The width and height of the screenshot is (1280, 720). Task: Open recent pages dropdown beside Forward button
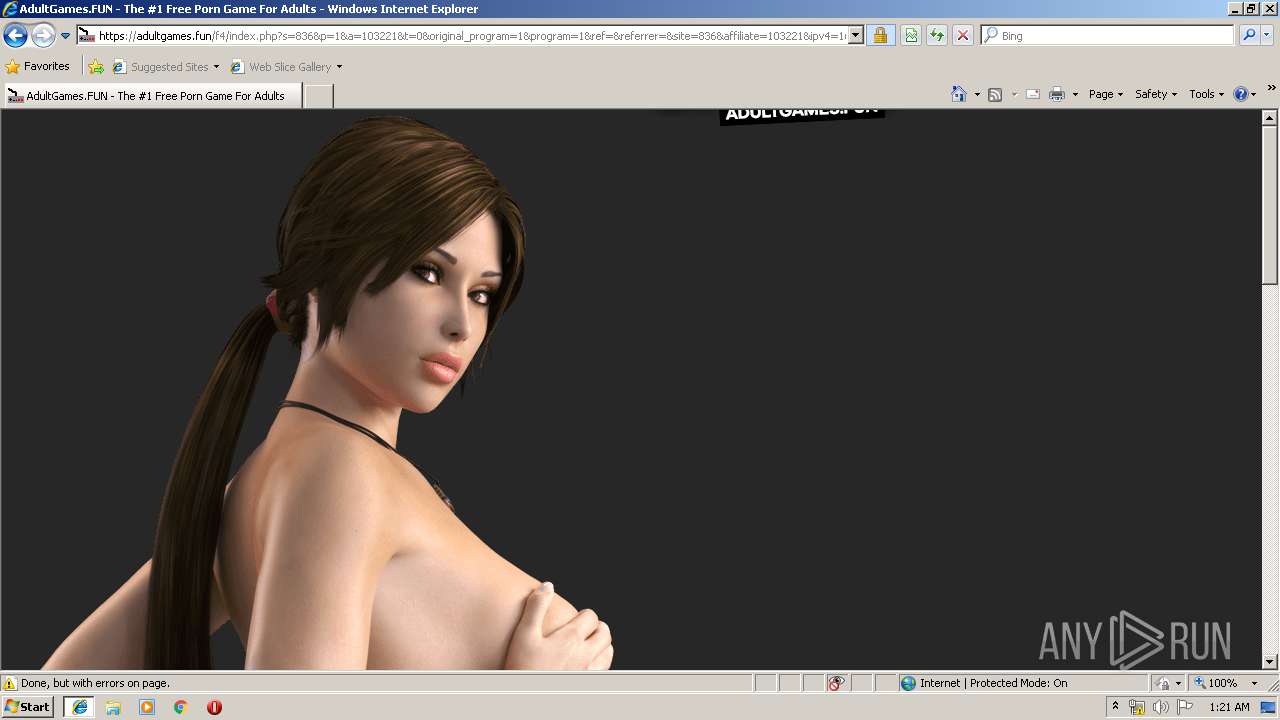[65, 36]
